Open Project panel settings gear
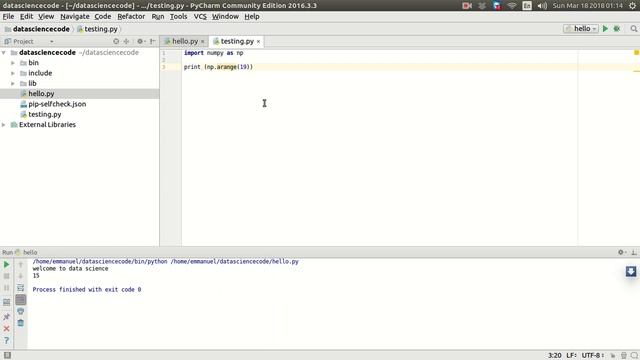Screen dimensions: 640x360 point(141,41)
